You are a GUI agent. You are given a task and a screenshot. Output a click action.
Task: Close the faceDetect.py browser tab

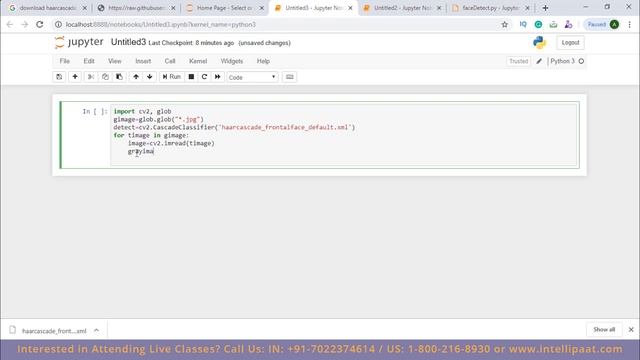coord(527,8)
